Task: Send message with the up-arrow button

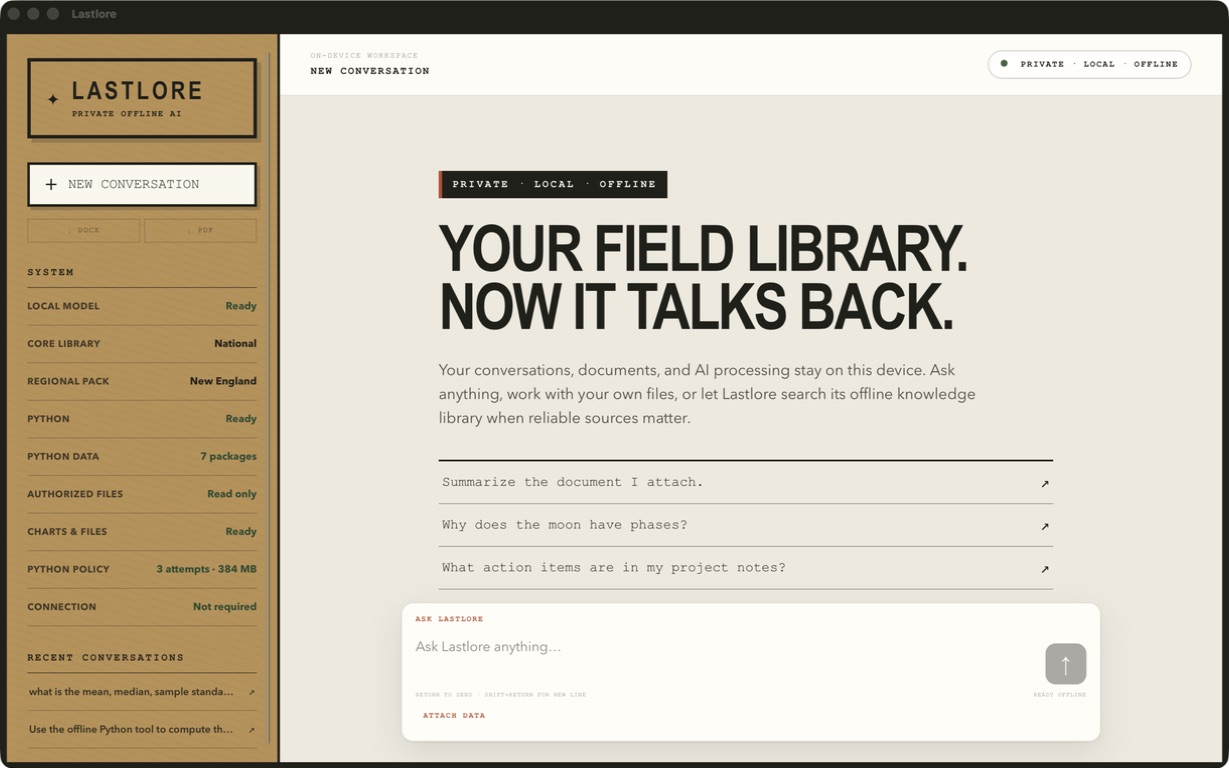Action: (x=1065, y=664)
